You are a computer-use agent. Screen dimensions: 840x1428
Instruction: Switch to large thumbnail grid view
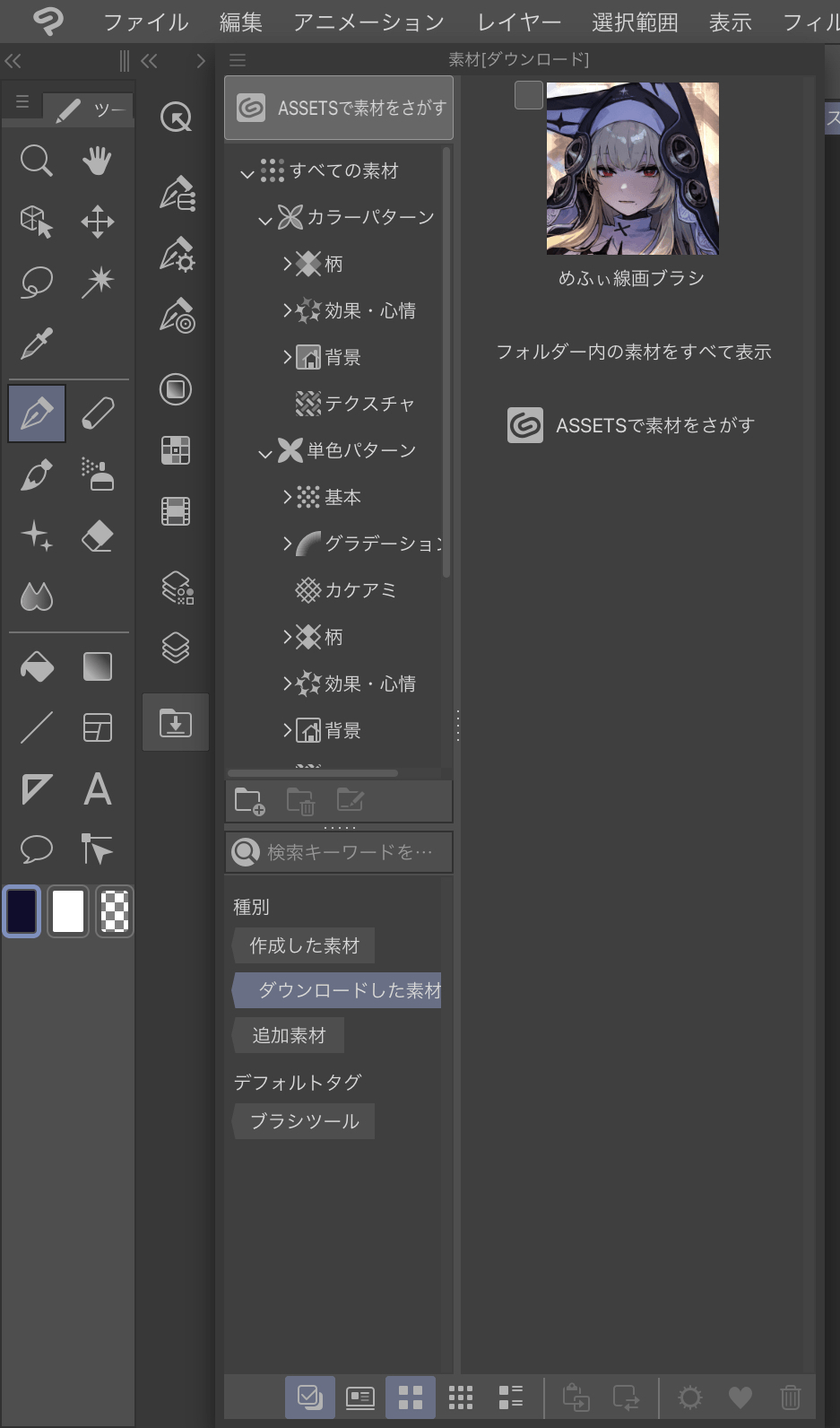(411, 1397)
